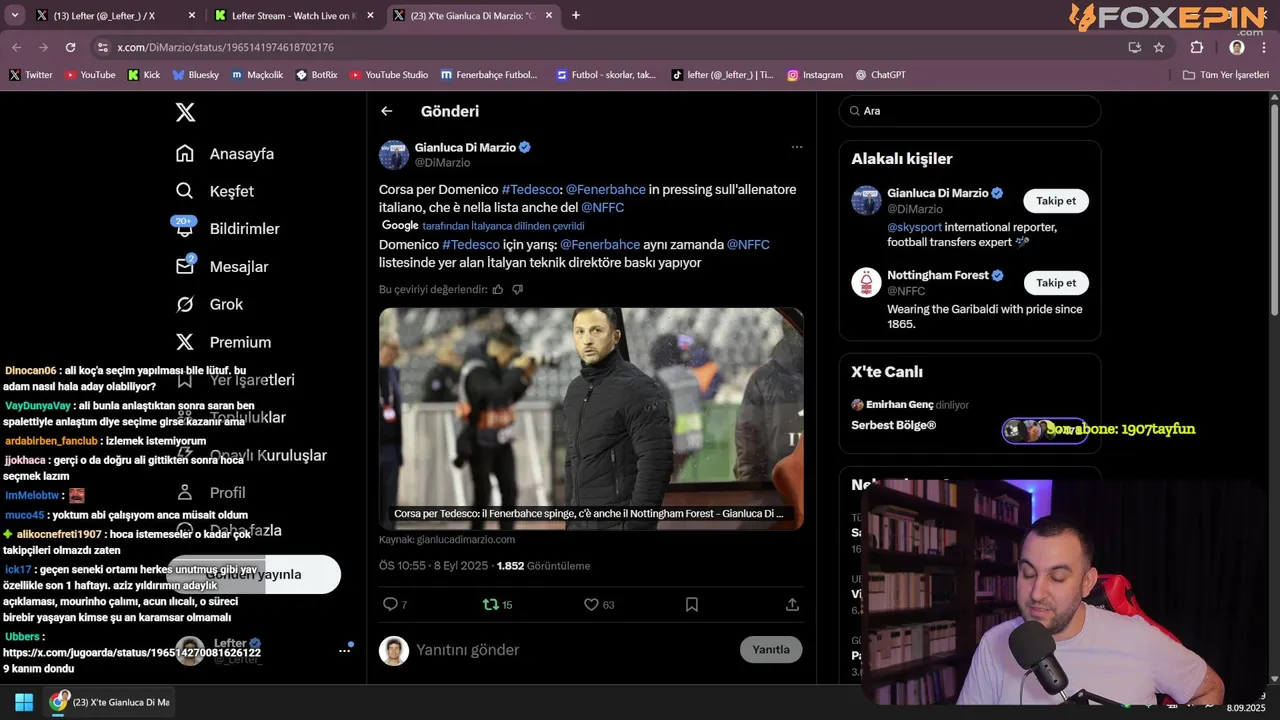This screenshot has height=720, width=1280.
Task: Click share icon on tweet
Action: 792,604
